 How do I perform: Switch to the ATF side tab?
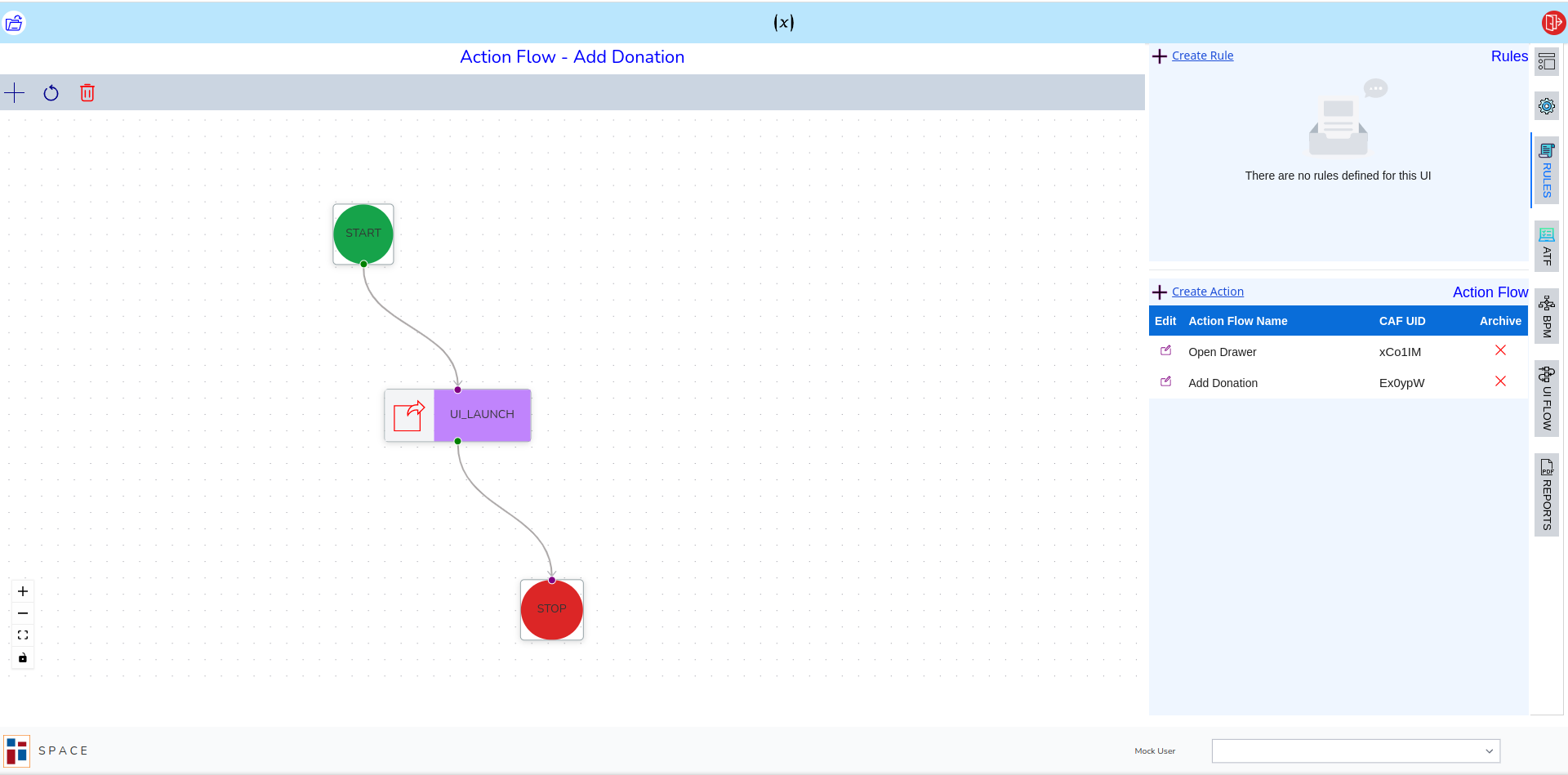pyautogui.click(x=1546, y=247)
